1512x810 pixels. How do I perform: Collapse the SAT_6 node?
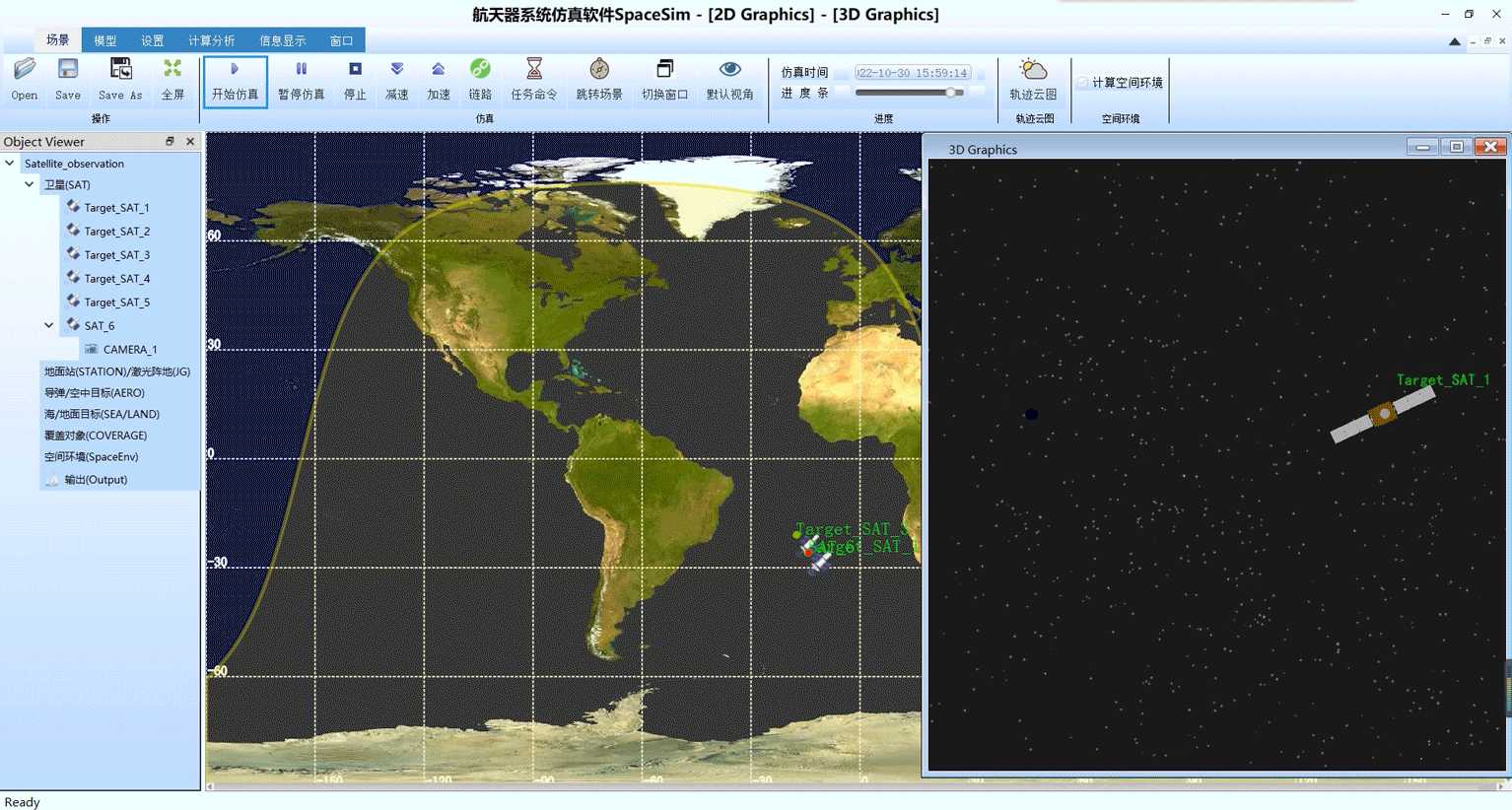49,325
